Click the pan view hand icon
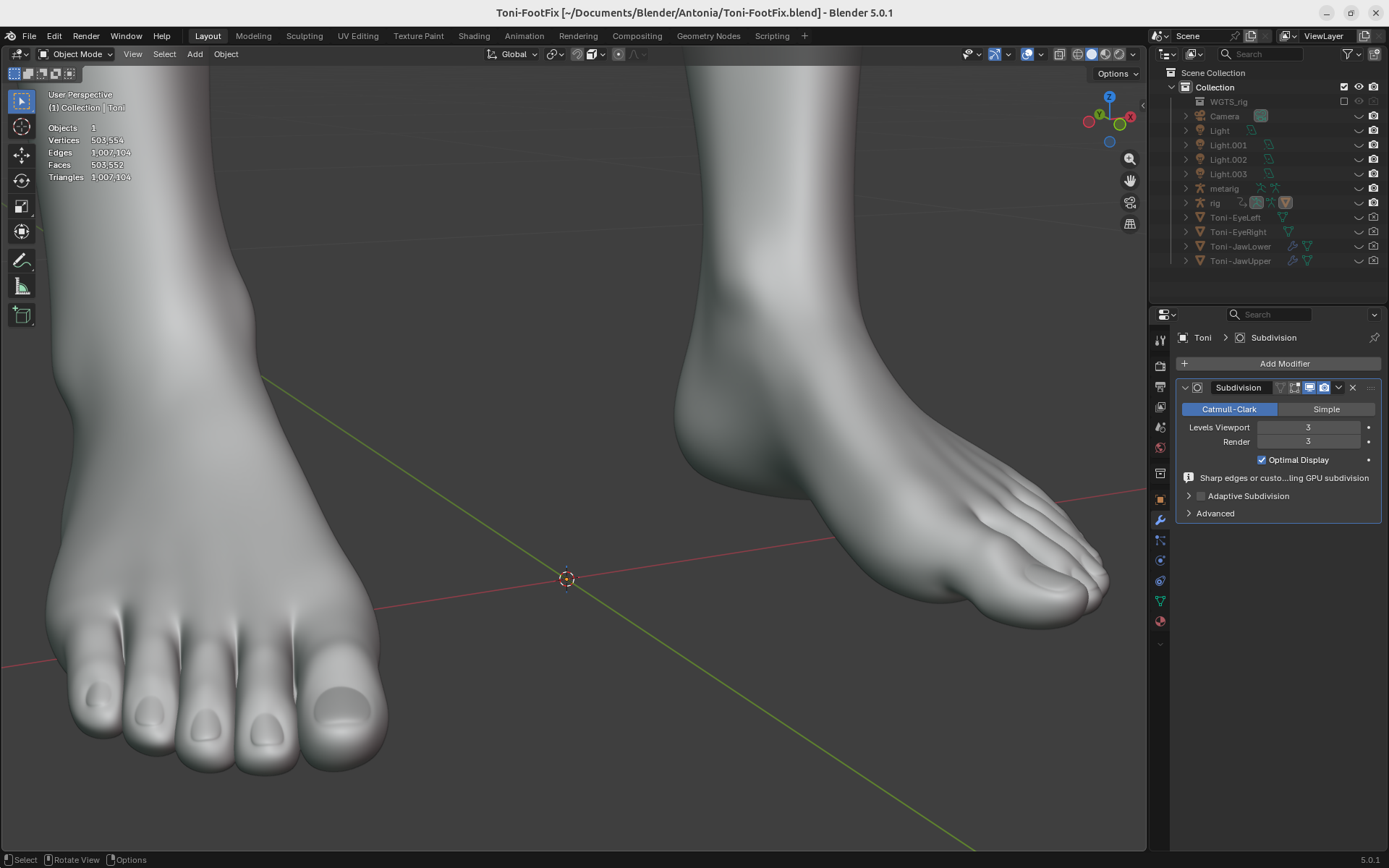Image resolution: width=1389 pixels, height=868 pixels. [x=1130, y=181]
